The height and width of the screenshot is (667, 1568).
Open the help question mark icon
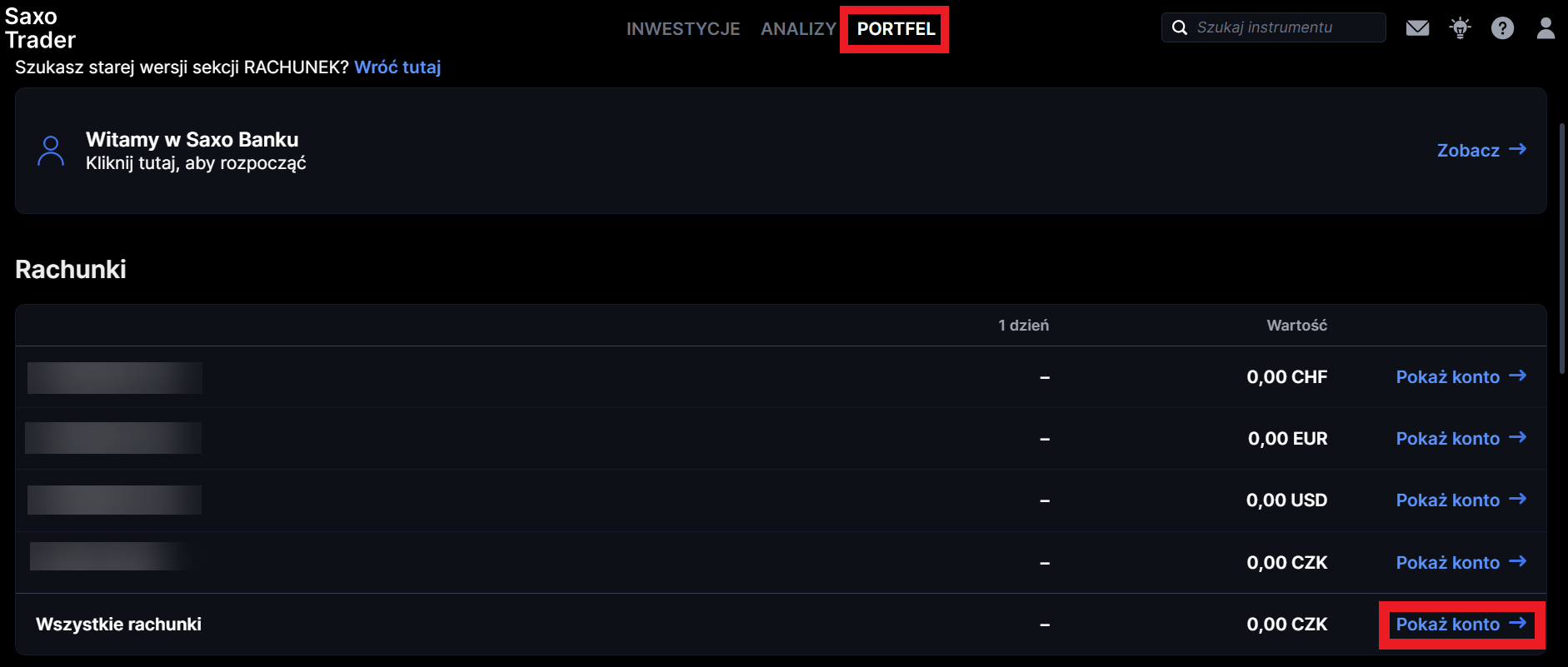coord(1502,28)
